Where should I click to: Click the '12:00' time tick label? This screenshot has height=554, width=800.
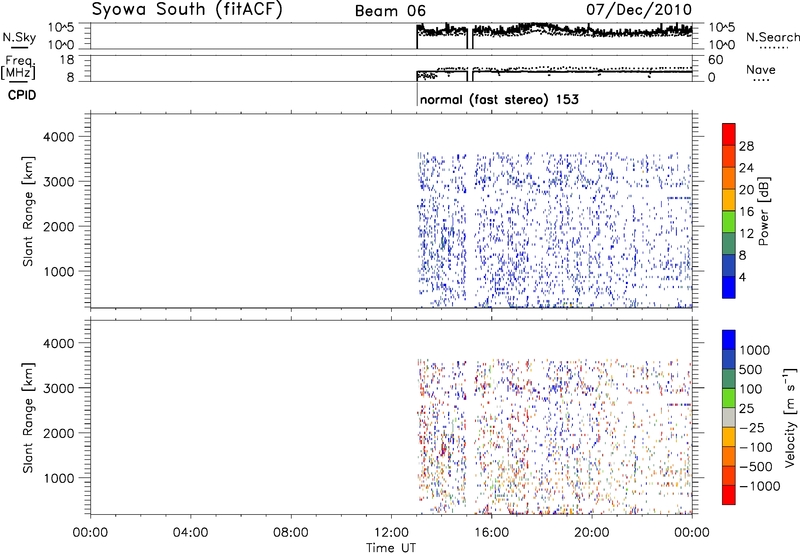(391, 533)
